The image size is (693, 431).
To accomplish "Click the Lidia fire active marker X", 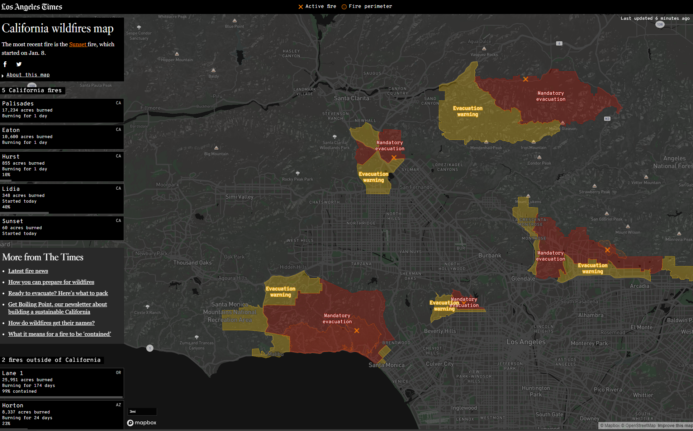I will click(x=526, y=78).
